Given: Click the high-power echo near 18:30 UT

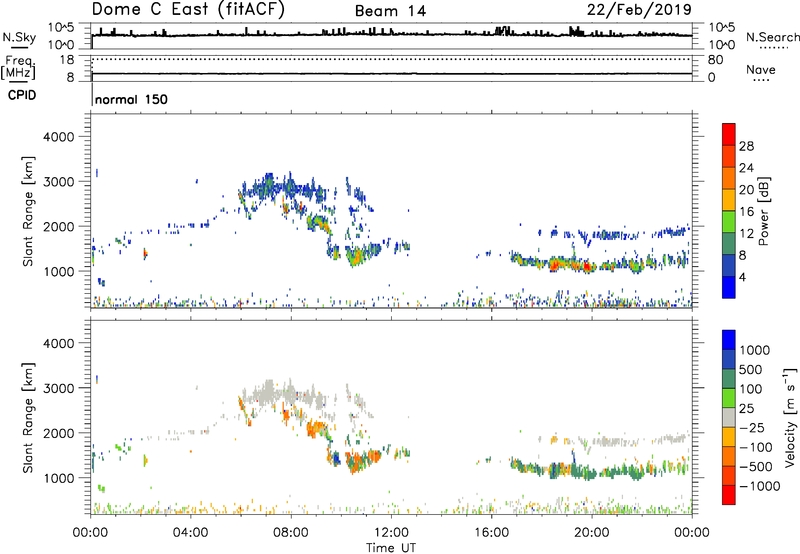Looking at the screenshot, I should [x=555, y=265].
